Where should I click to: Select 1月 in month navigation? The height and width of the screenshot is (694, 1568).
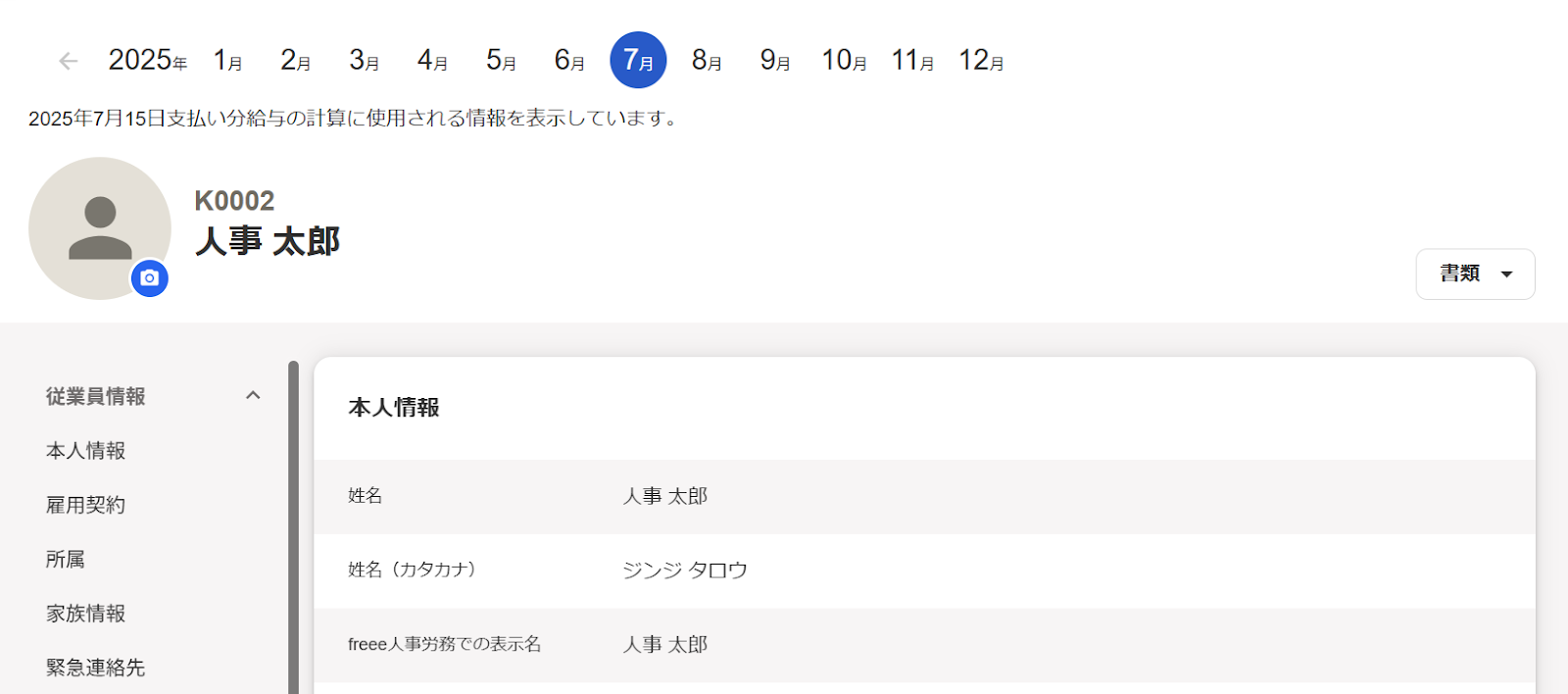tap(228, 61)
